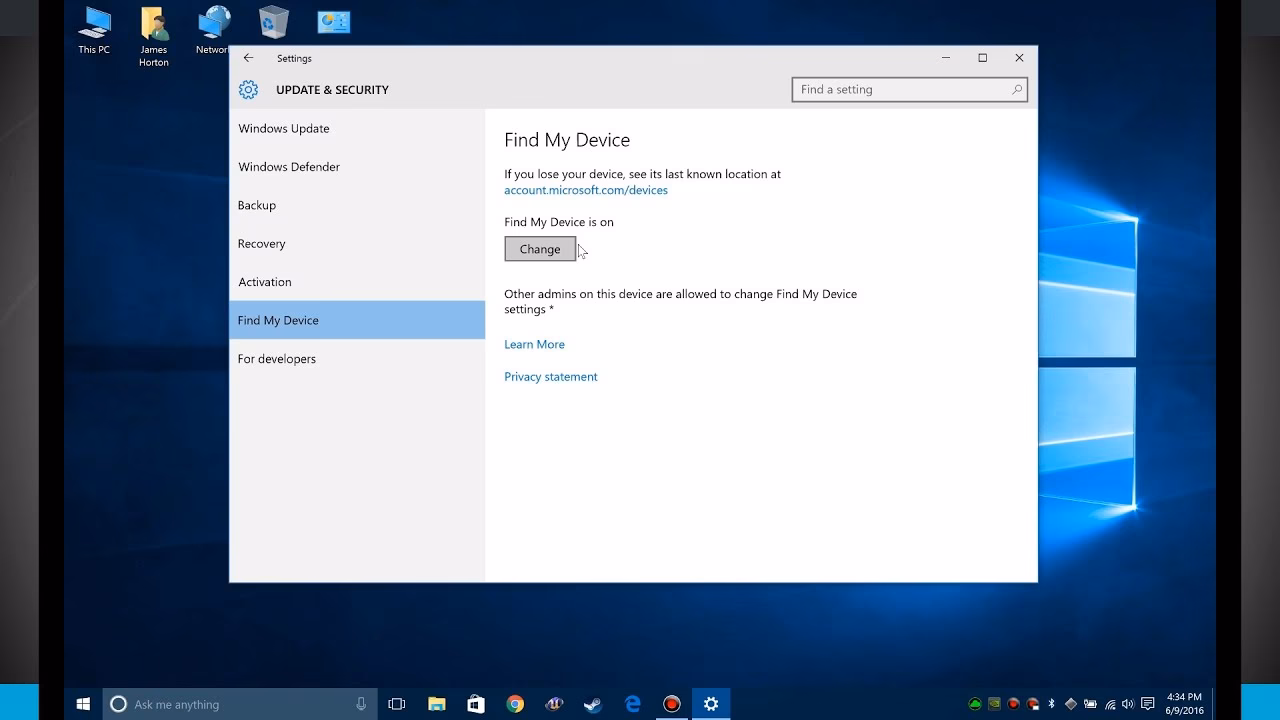
Task: Select Windows Update in the sidebar
Action: click(x=283, y=128)
